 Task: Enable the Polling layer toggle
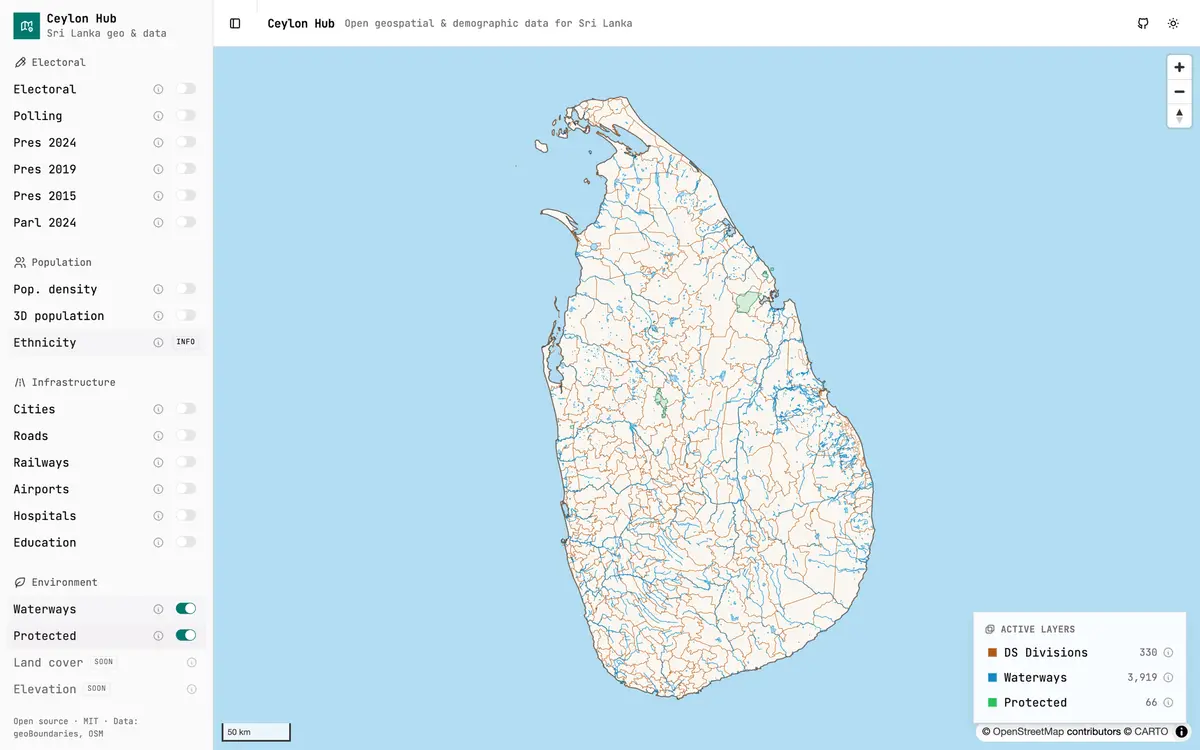[186, 115]
